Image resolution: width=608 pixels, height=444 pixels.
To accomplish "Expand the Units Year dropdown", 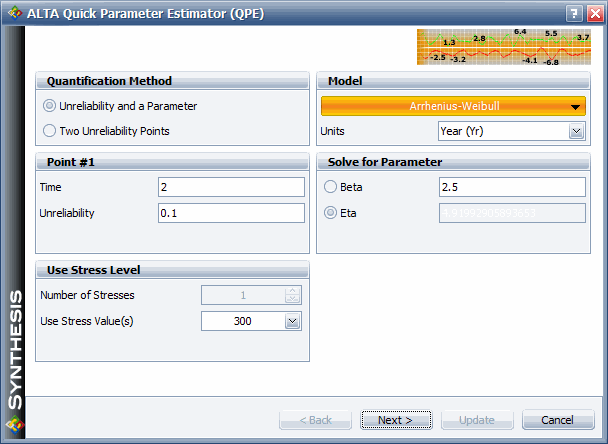I will click(x=576, y=131).
